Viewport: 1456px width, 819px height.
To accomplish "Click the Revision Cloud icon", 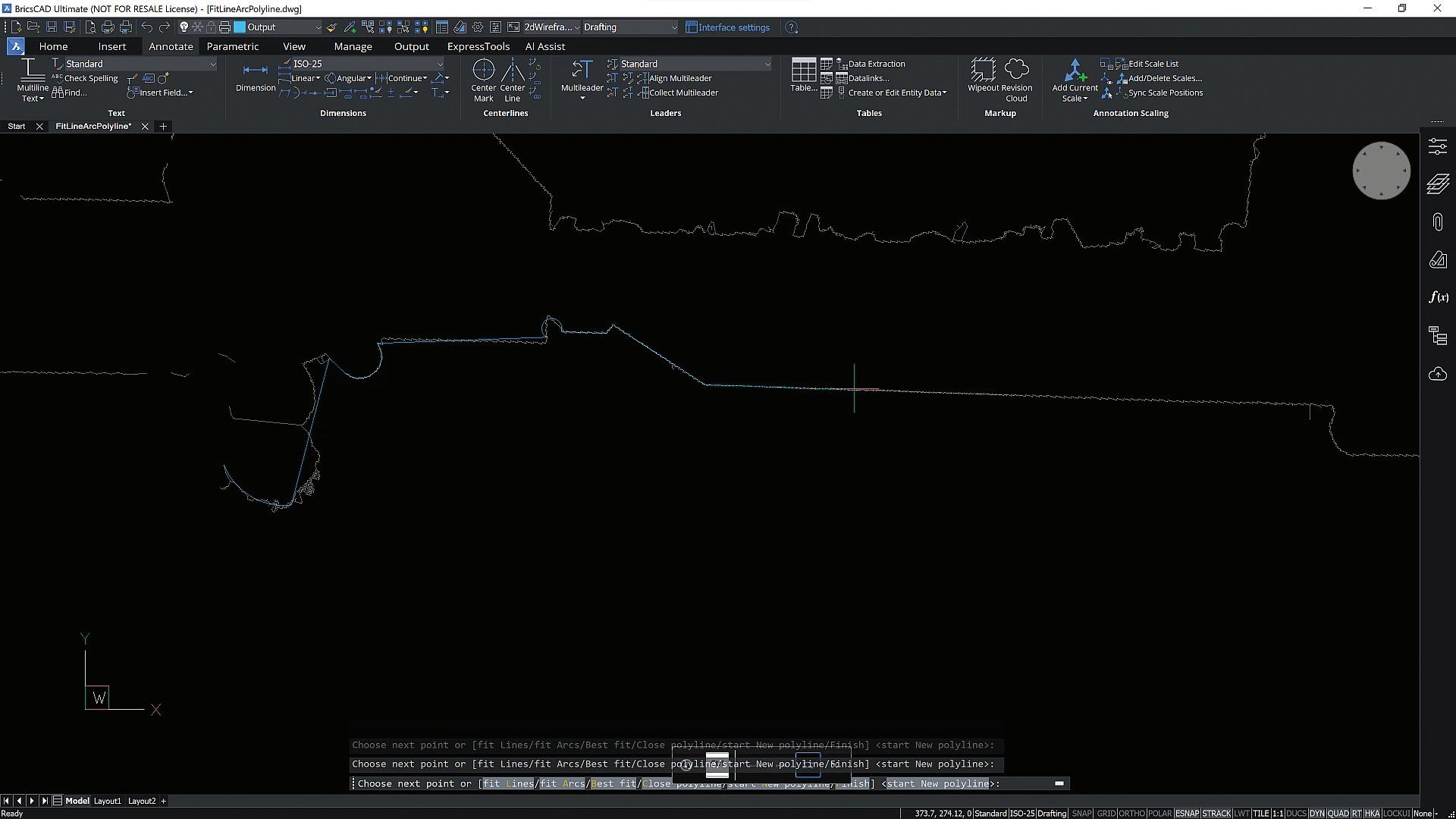I will 1016,71.
